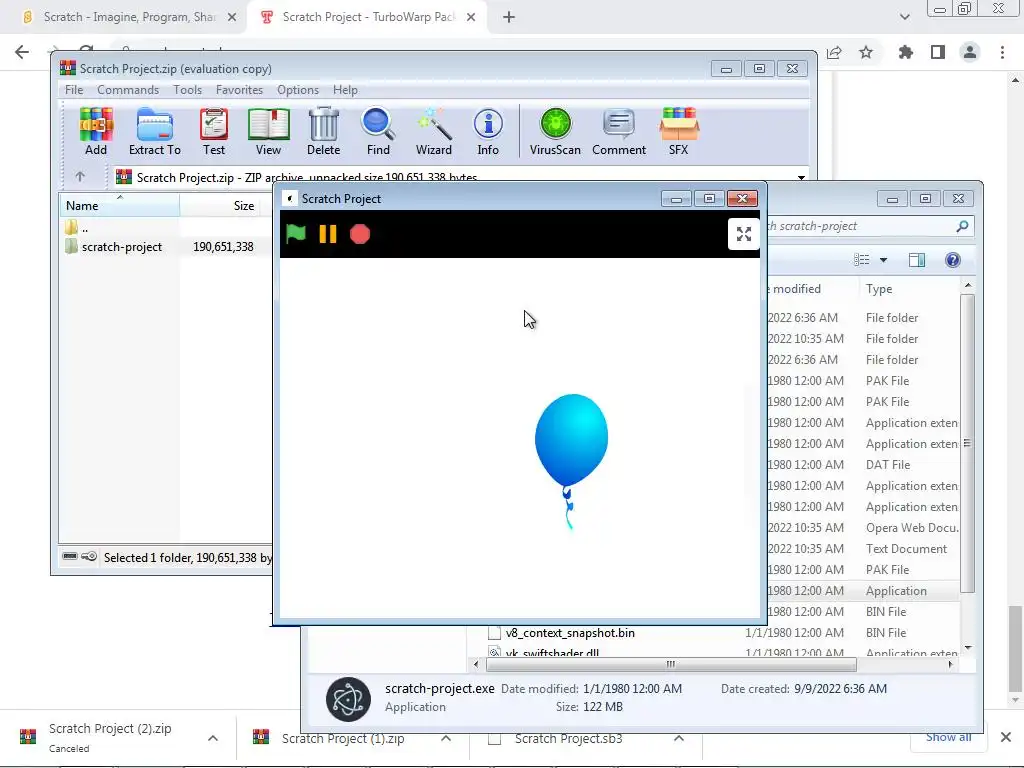Screen dimensions: 1024x768
Task: Click the Comment toolbar icon
Action: coord(618,131)
